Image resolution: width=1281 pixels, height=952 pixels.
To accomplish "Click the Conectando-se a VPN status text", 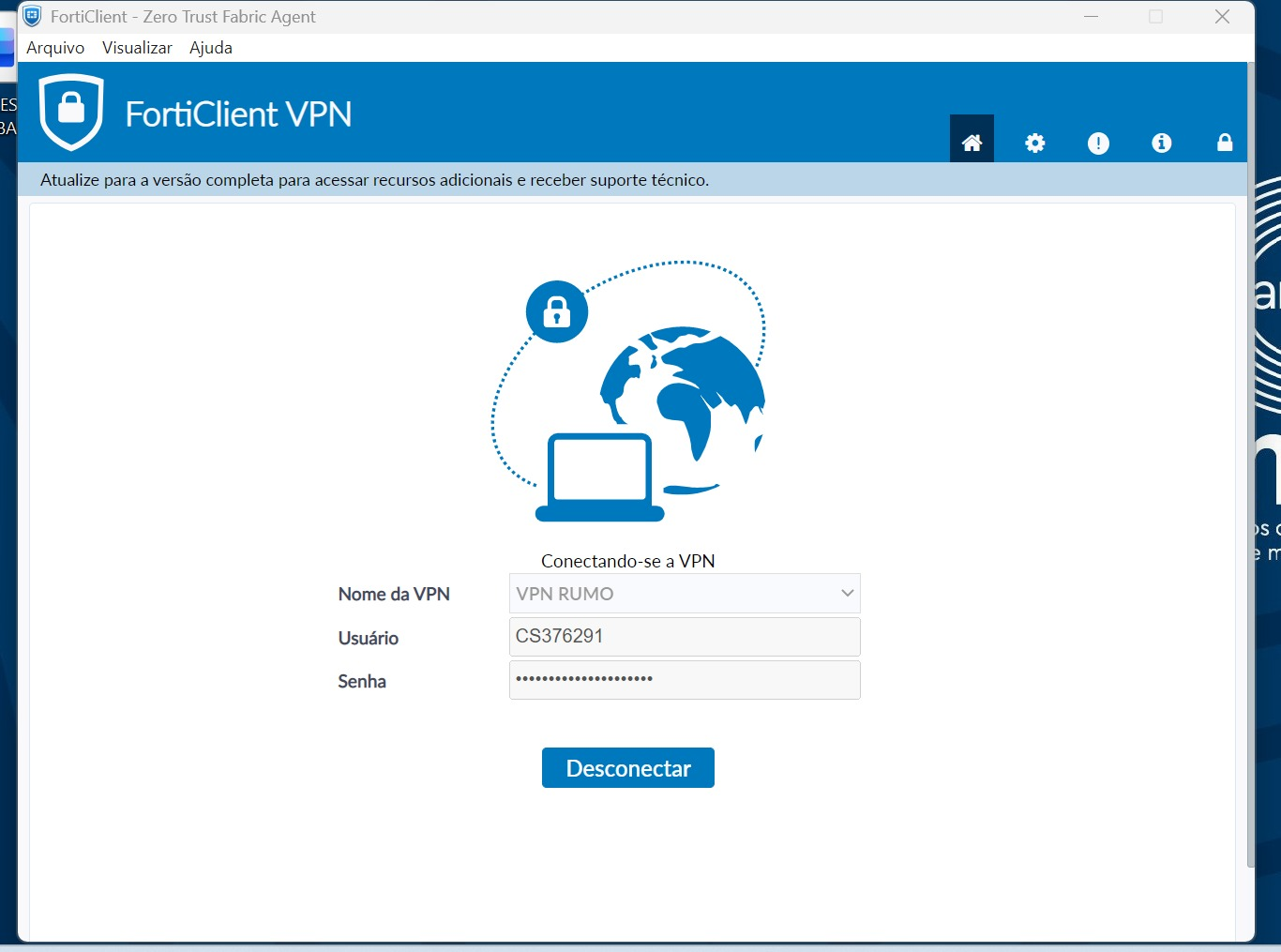I will coord(628,561).
